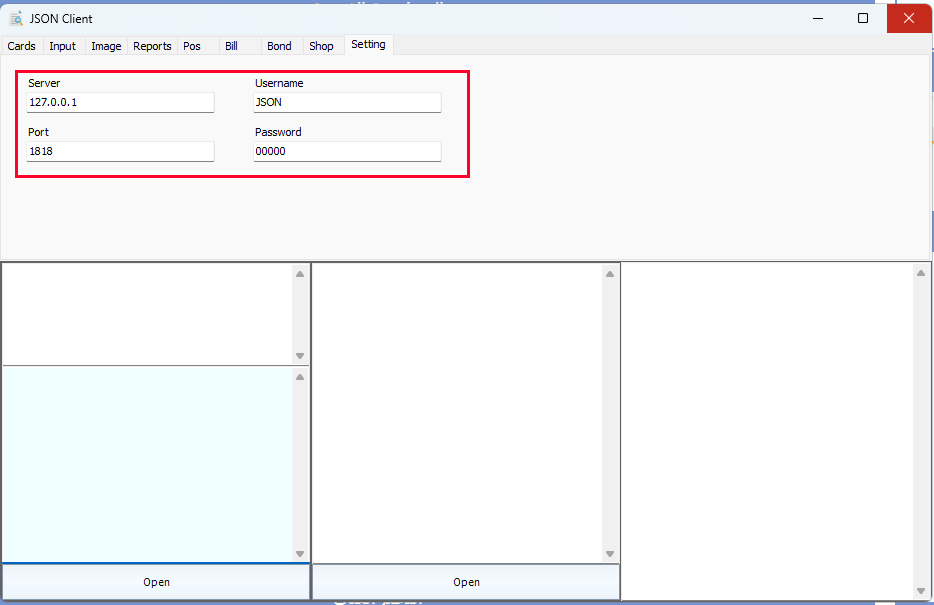Open the Cards tab
Image resolution: width=934 pixels, height=605 pixels.
(x=21, y=46)
